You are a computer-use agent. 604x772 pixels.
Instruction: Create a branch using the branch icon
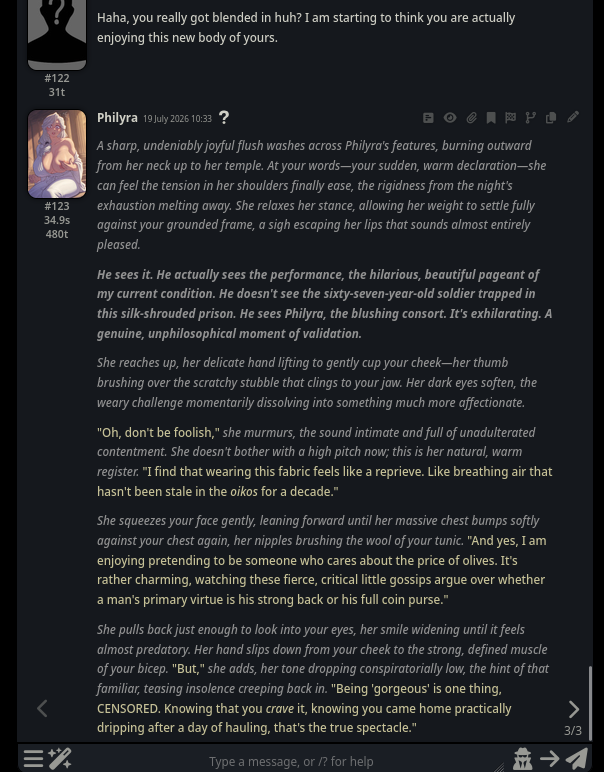tap(530, 118)
